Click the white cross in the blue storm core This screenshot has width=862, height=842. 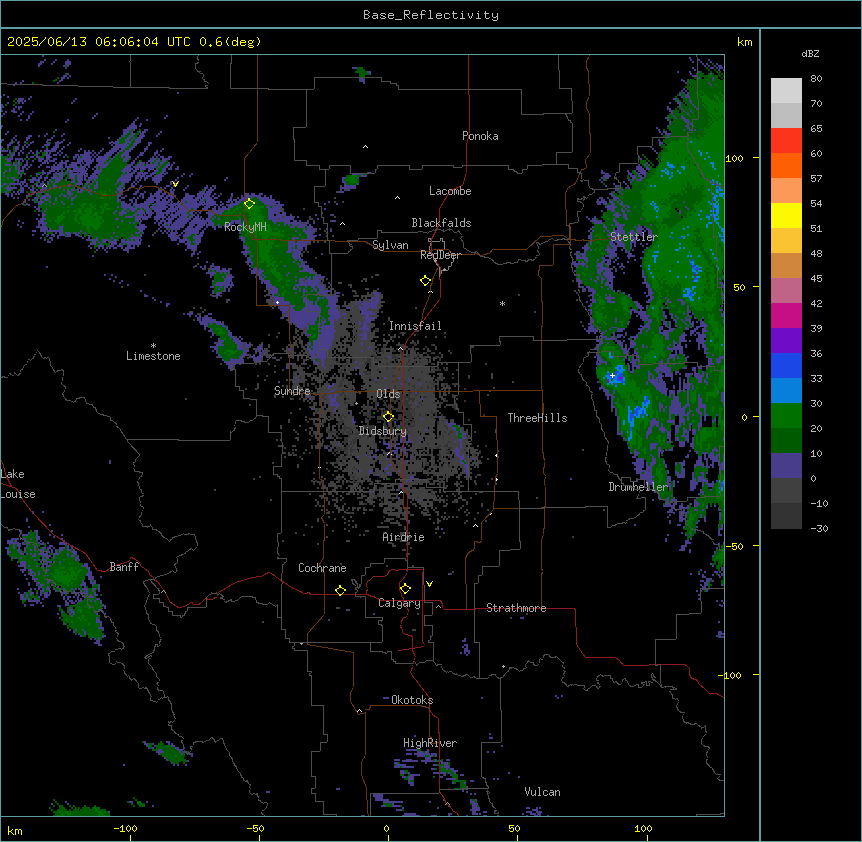(x=612, y=375)
